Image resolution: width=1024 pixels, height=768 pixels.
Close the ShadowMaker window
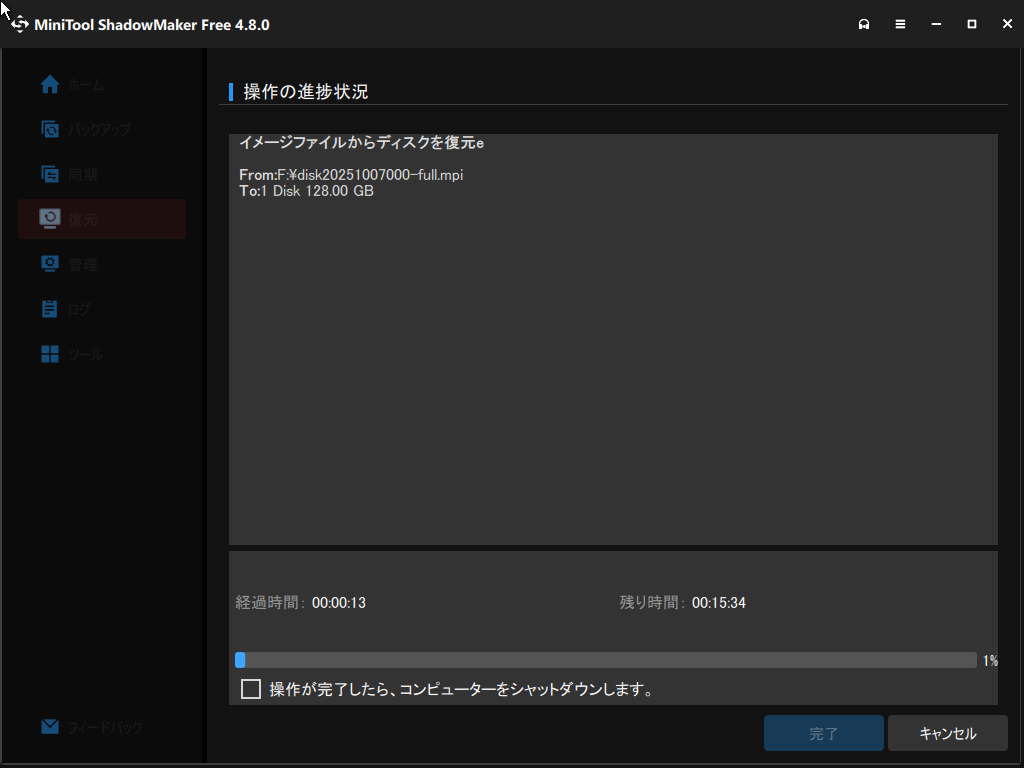coord(1006,24)
